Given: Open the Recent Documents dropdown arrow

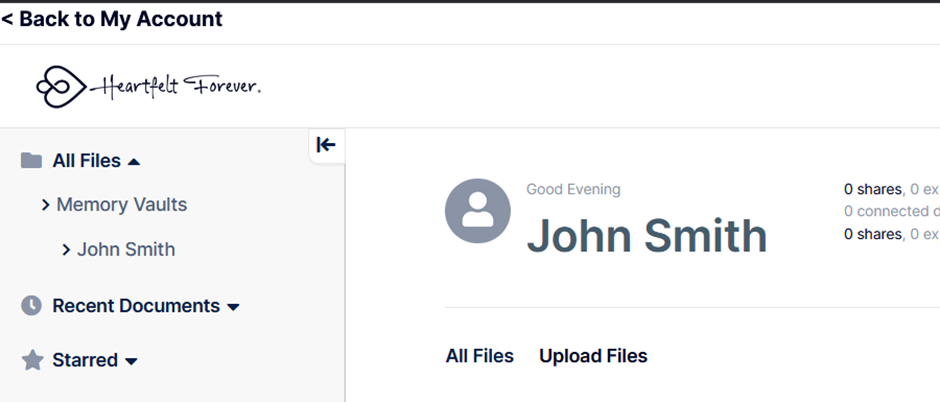Looking at the screenshot, I should pyautogui.click(x=234, y=307).
